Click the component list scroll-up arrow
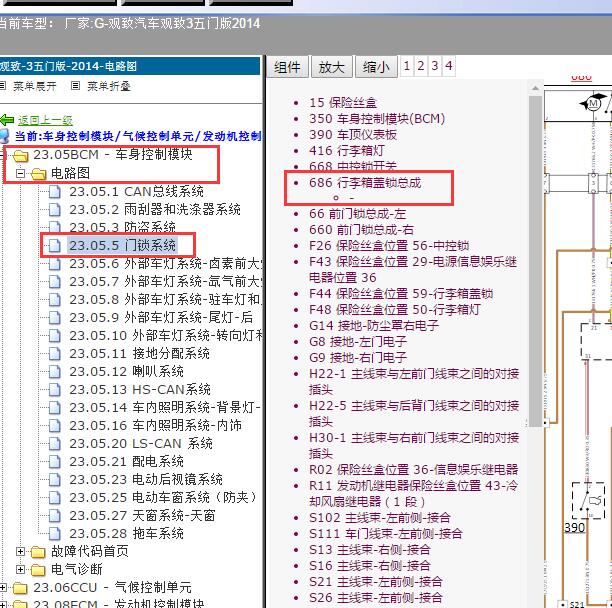The width and height of the screenshot is (612, 608). point(536,89)
